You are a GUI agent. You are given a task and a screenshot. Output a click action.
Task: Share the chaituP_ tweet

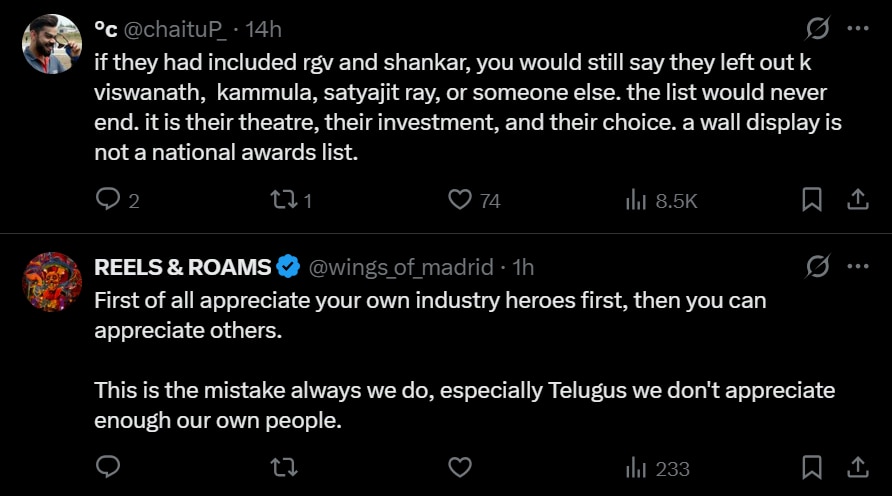click(857, 200)
